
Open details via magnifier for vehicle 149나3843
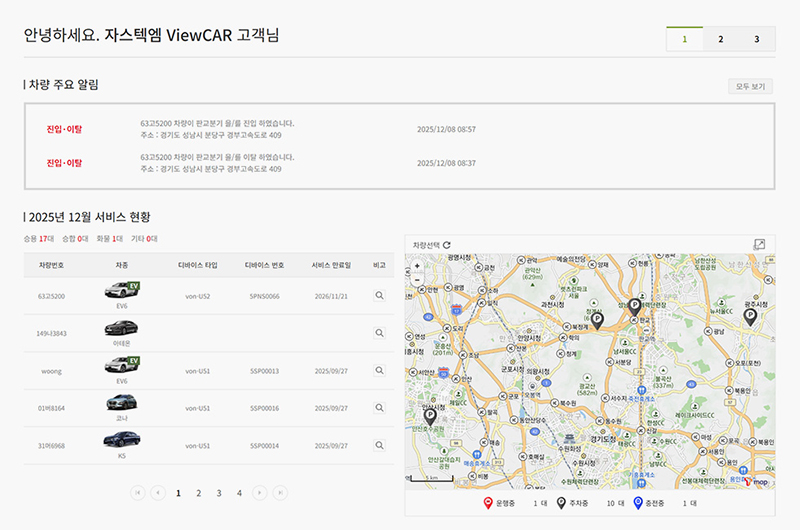tap(379, 333)
